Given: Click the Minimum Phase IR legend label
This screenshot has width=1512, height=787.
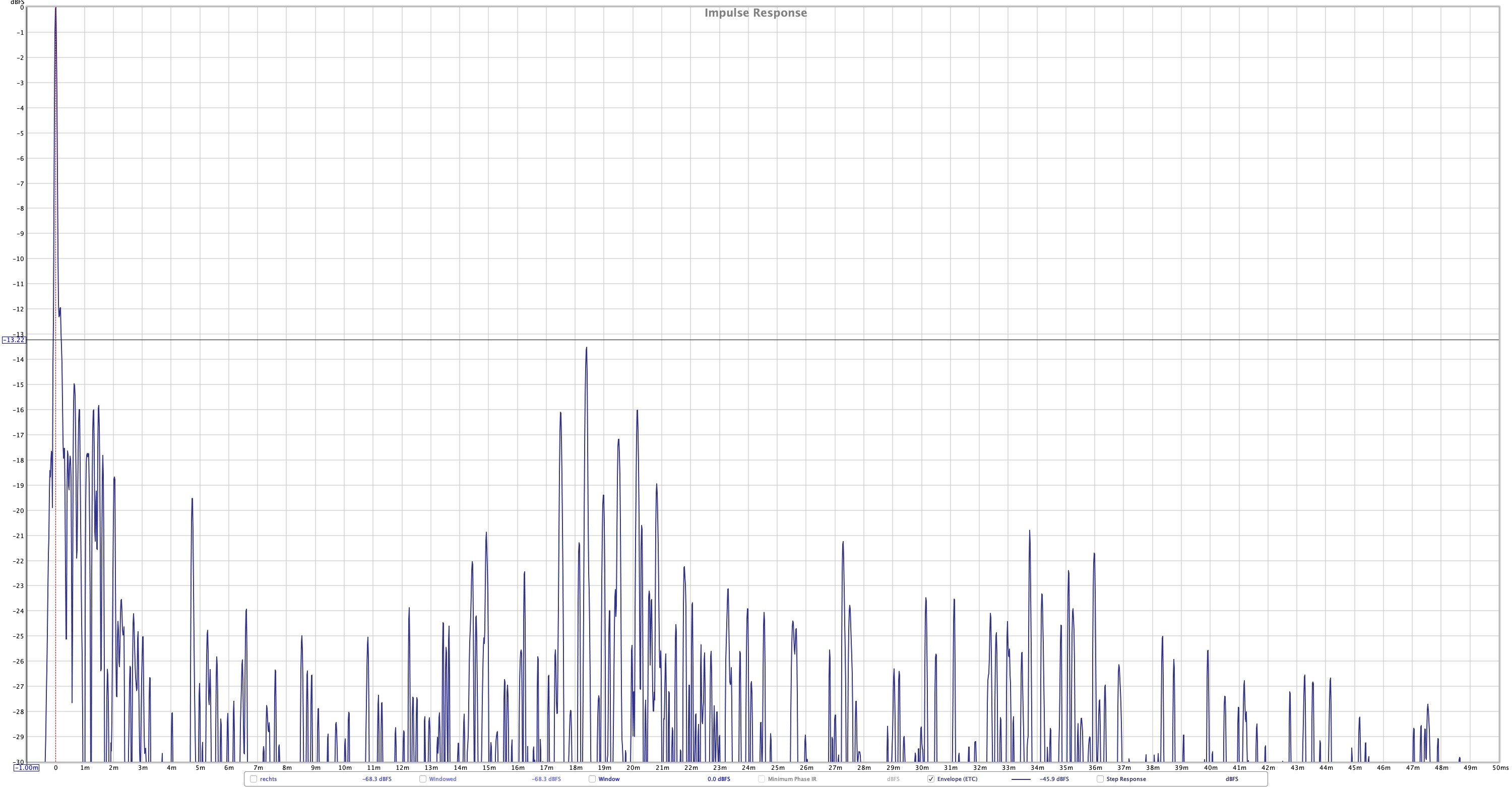Looking at the screenshot, I should [792, 779].
